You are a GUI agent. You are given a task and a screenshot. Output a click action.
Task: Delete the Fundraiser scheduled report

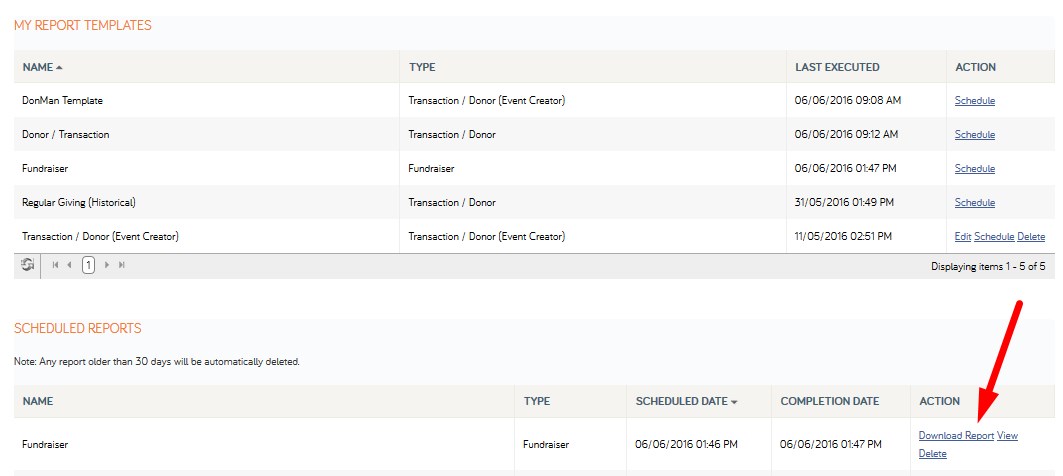(932, 454)
